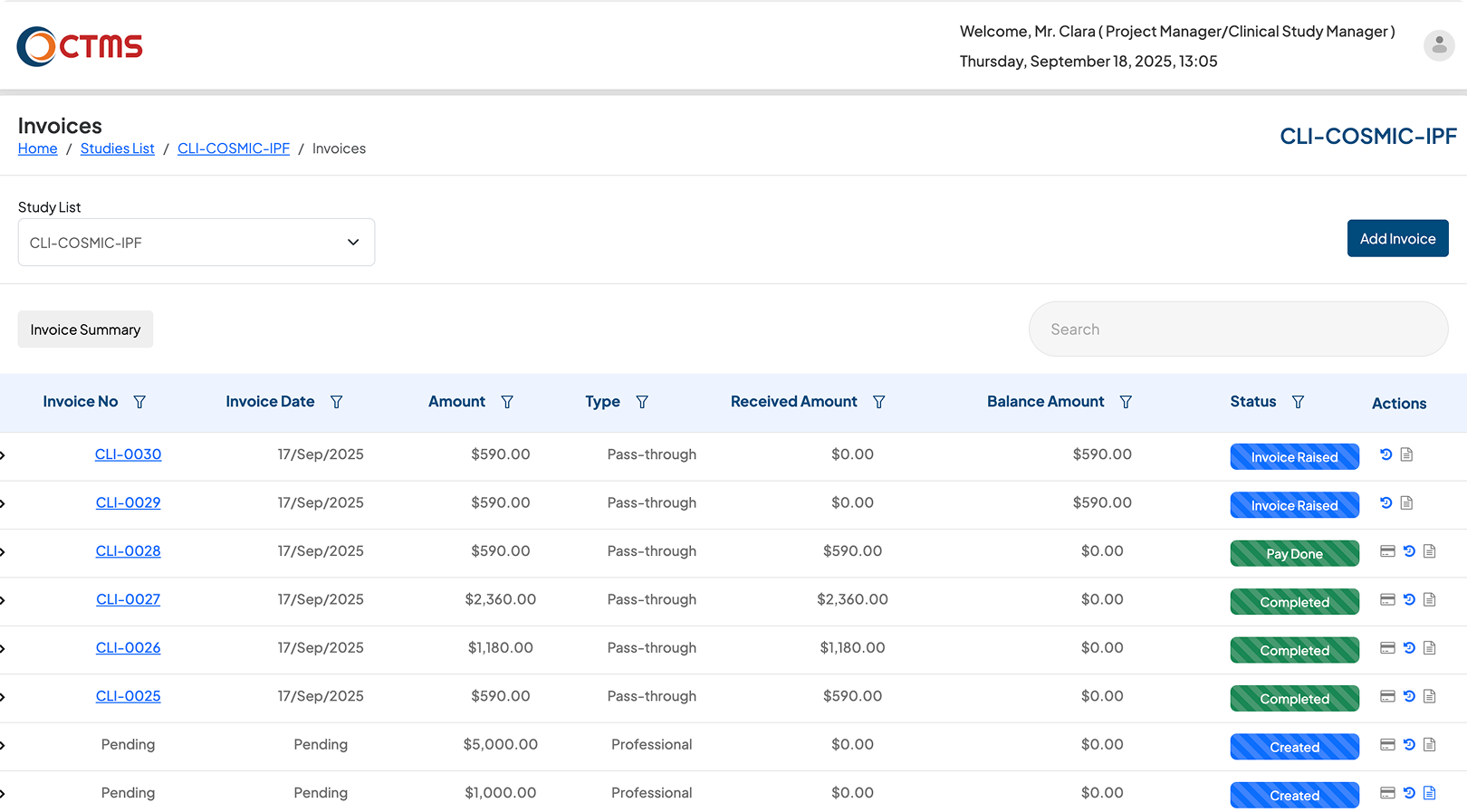Screen dimensions: 1467x812
Task: Open the document icon for CLI-0028
Action: coord(1430,551)
